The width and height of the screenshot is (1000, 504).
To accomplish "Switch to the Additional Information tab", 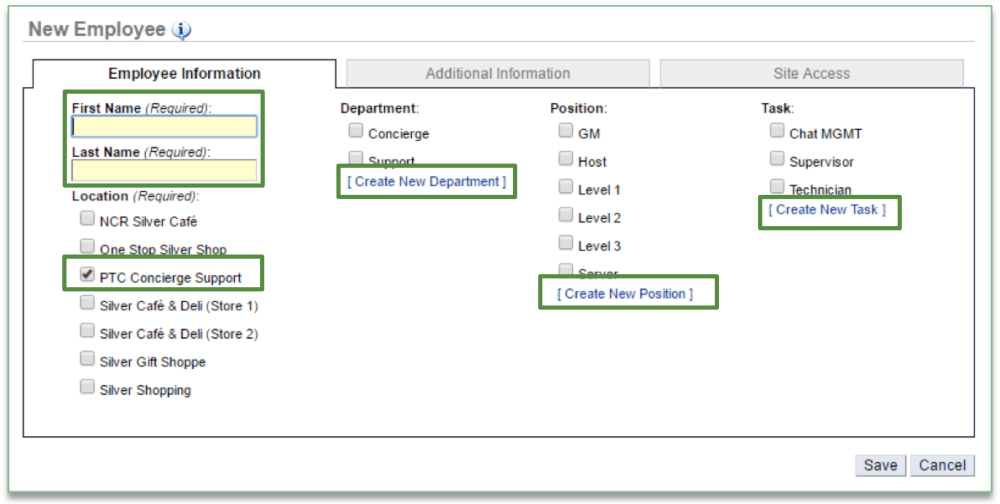I will [x=497, y=73].
